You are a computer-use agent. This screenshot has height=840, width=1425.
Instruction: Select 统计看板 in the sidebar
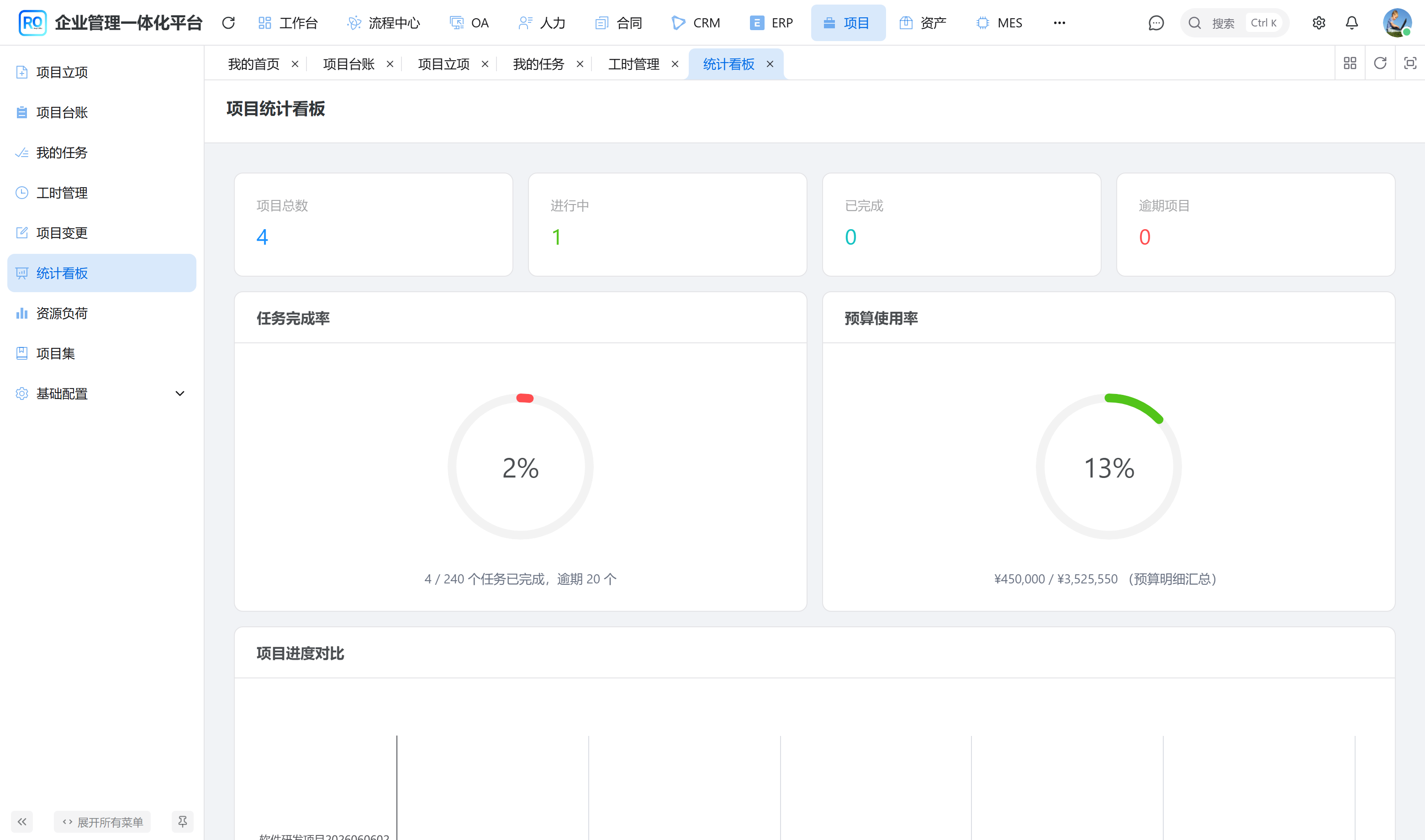tap(102, 273)
